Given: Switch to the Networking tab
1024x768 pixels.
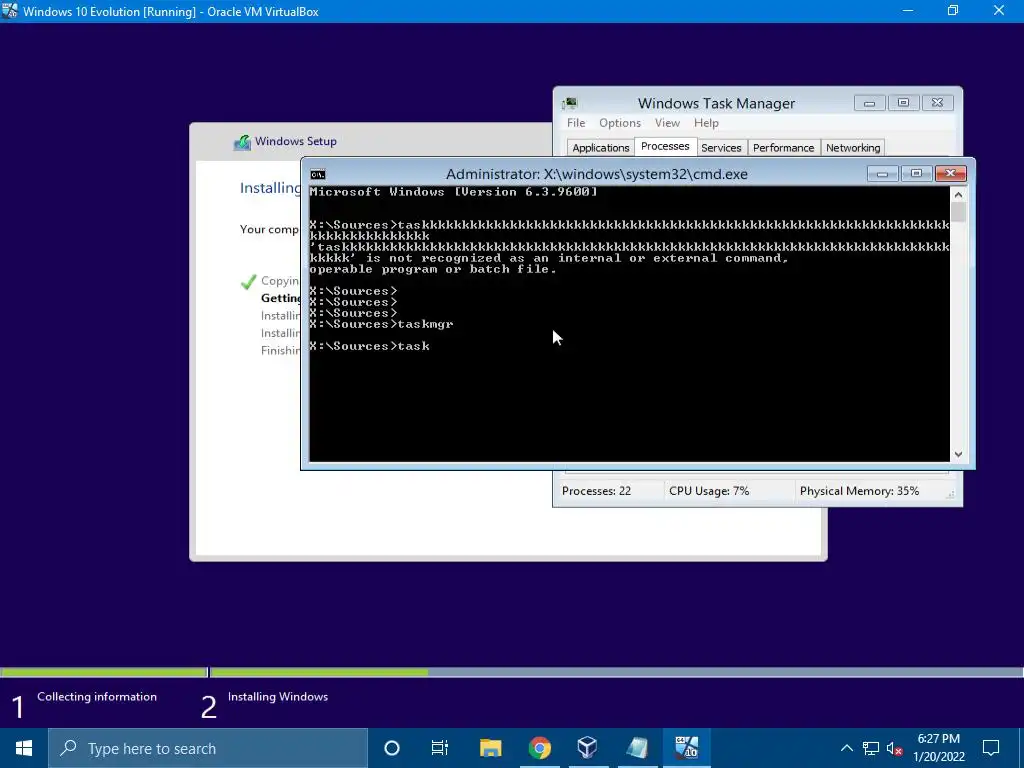Looking at the screenshot, I should [853, 148].
